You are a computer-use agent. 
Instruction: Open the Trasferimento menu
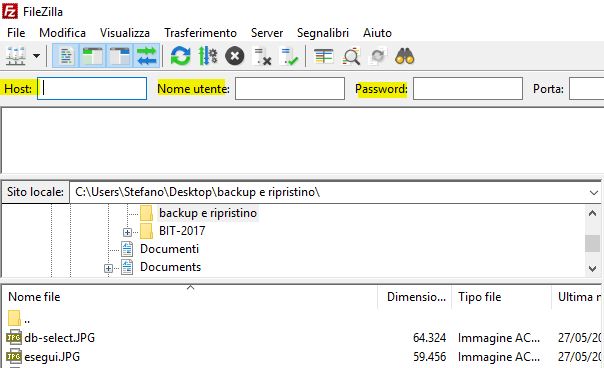point(200,33)
